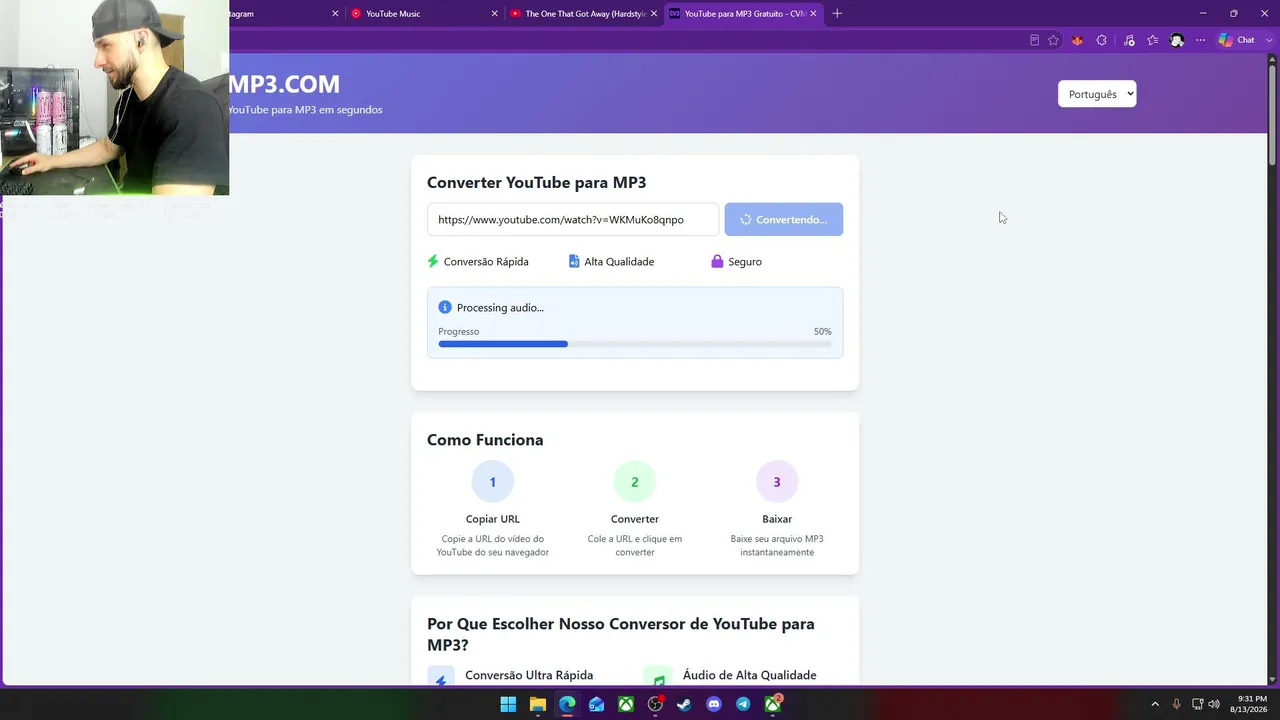Click the microphone tray icon
Viewport: 1280px width, 720px height.
pos(1176,704)
